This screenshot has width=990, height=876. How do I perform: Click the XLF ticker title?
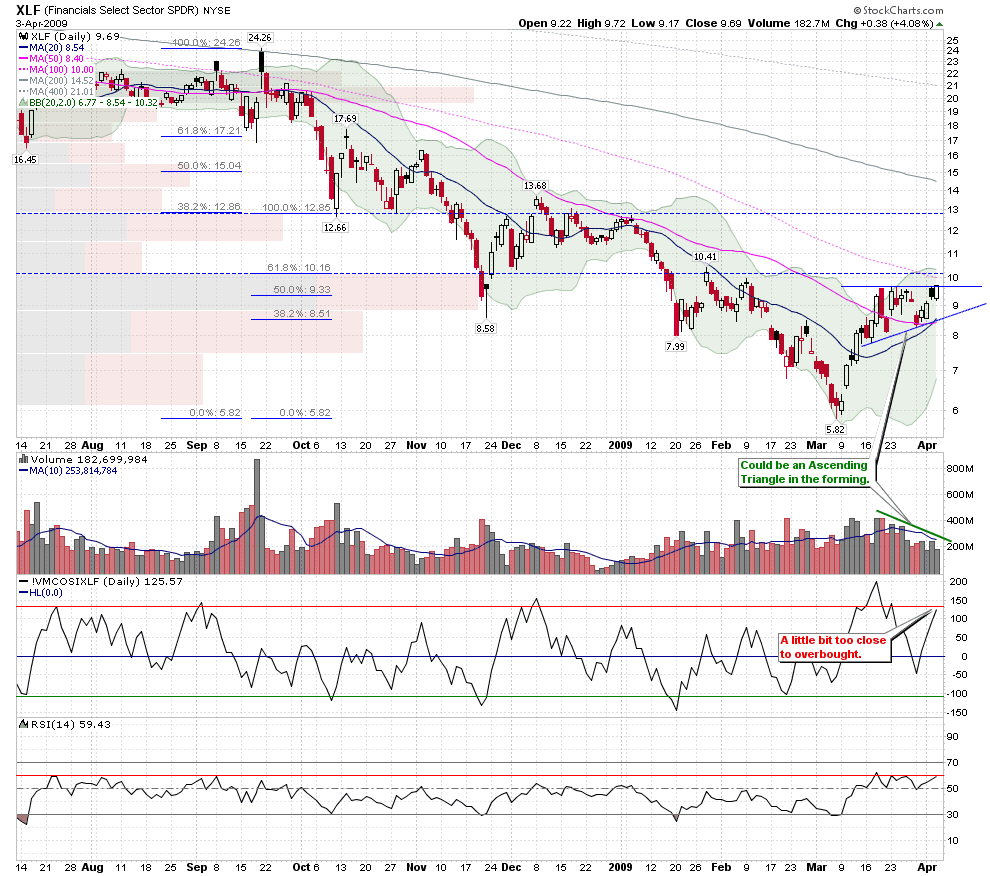click(28, 10)
